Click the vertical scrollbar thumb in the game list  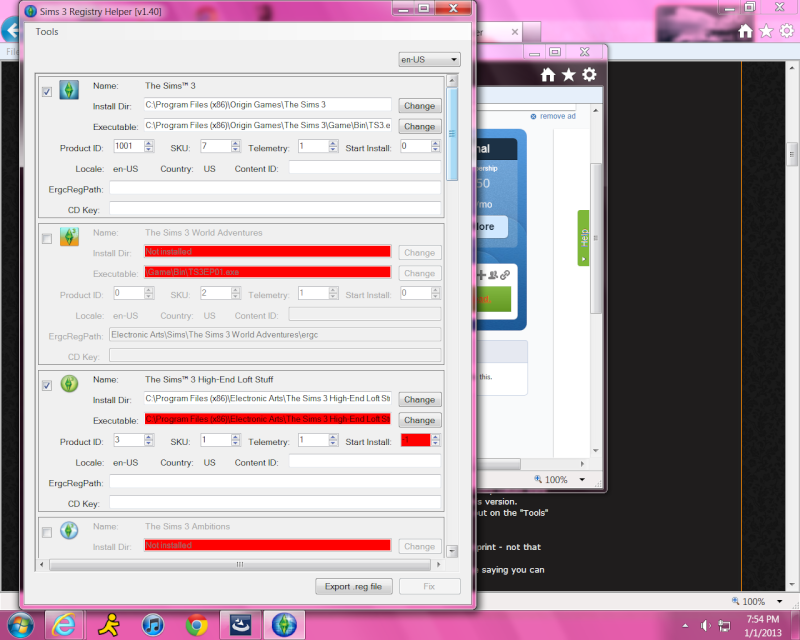[x=452, y=134]
